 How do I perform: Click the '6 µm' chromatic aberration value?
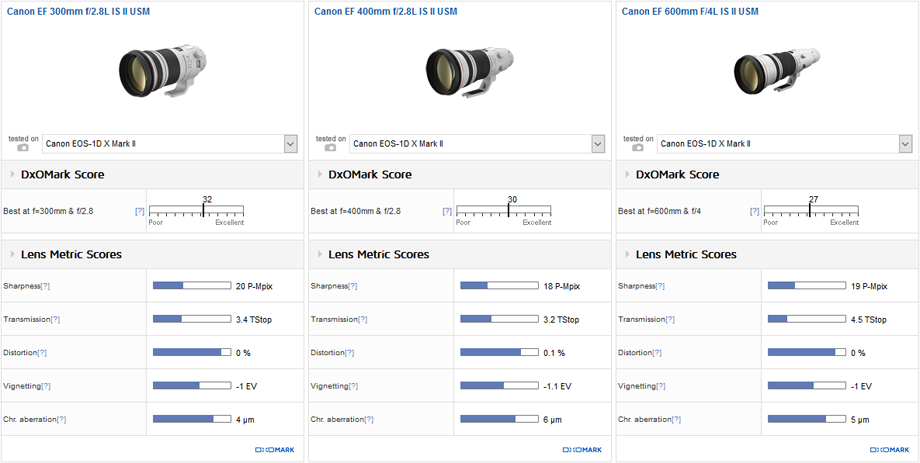pyautogui.click(x=552, y=420)
